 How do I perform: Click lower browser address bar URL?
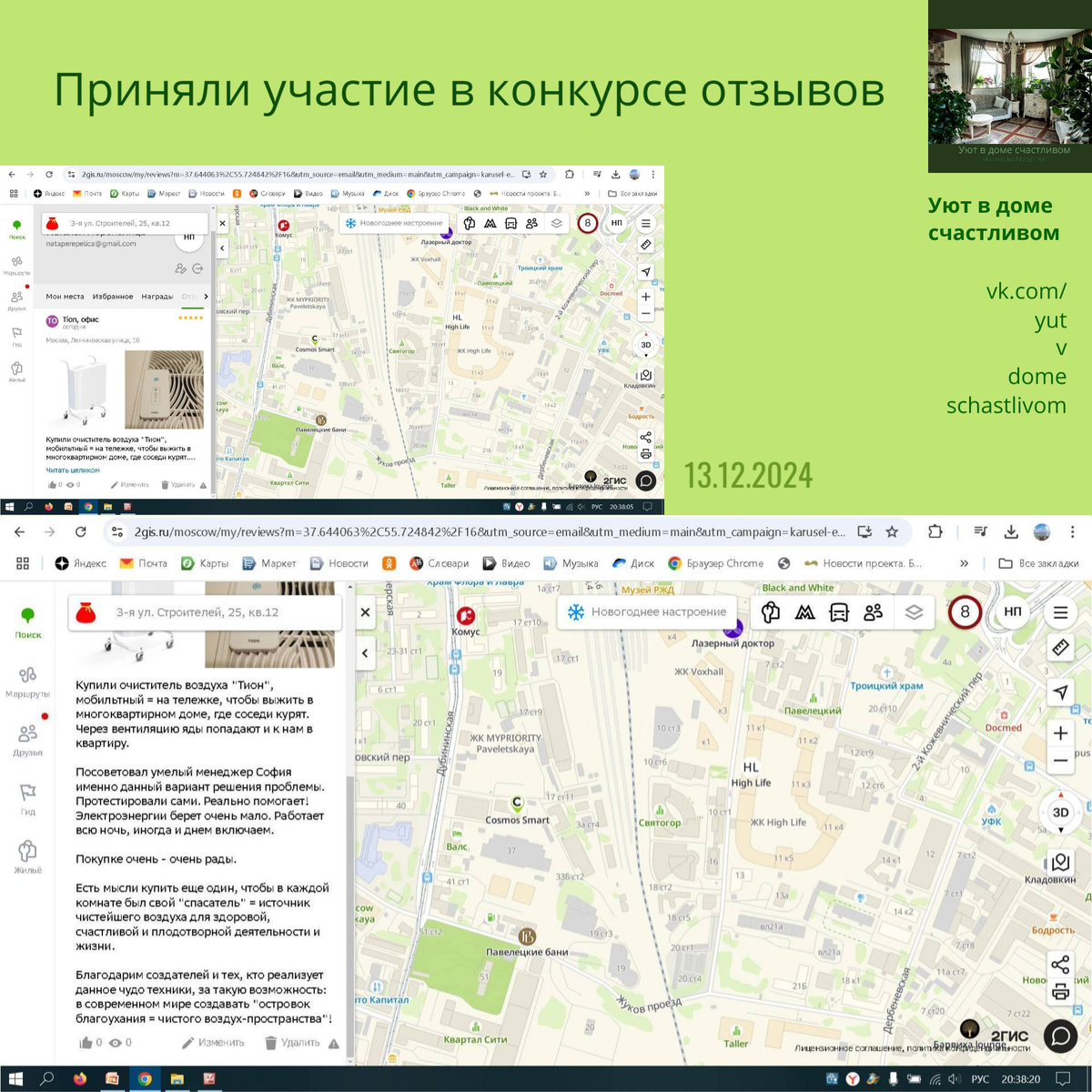[490, 531]
